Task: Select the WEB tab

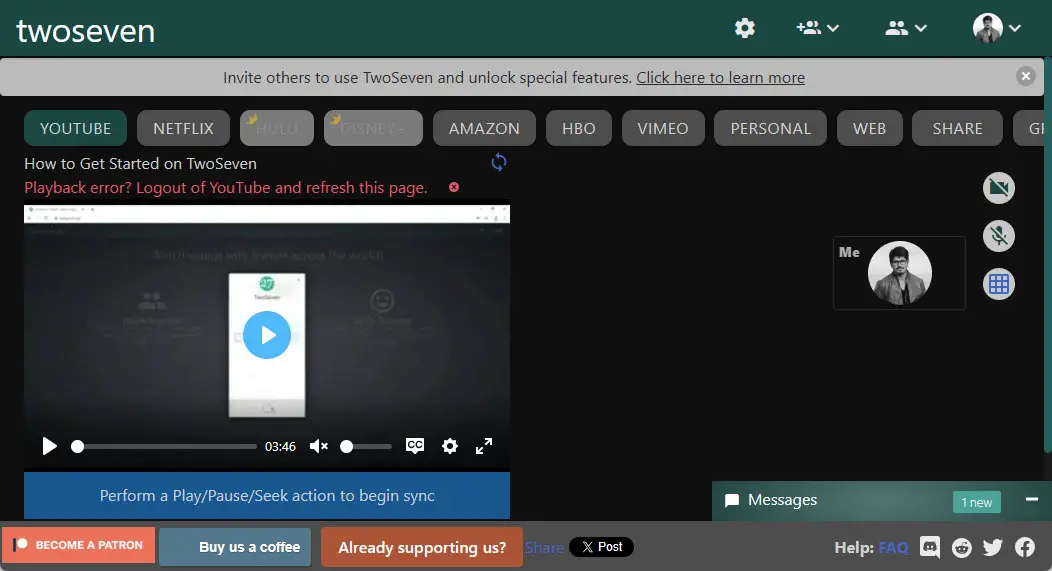Action: coord(870,128)
